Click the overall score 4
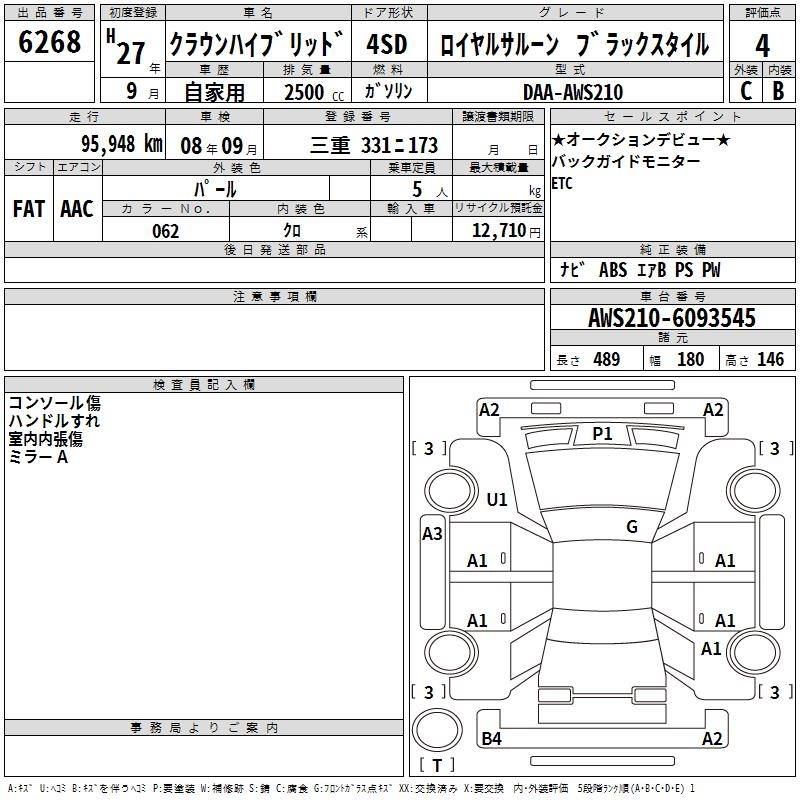This screenshot has width=800, height=800. point(762,46)
